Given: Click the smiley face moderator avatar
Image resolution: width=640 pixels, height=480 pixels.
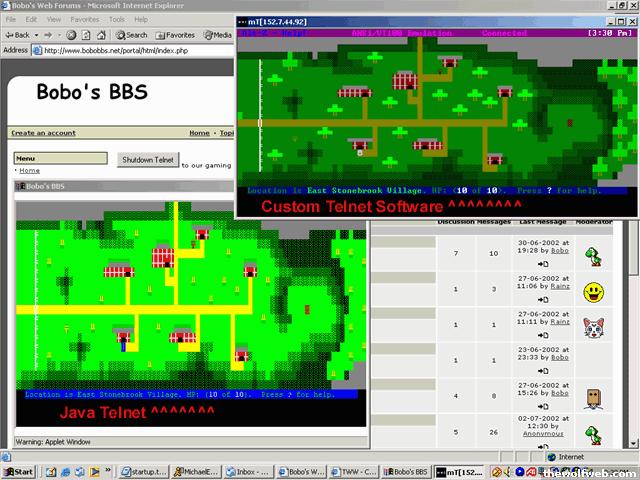Looking at the screenshot, I should click(595, 292).
